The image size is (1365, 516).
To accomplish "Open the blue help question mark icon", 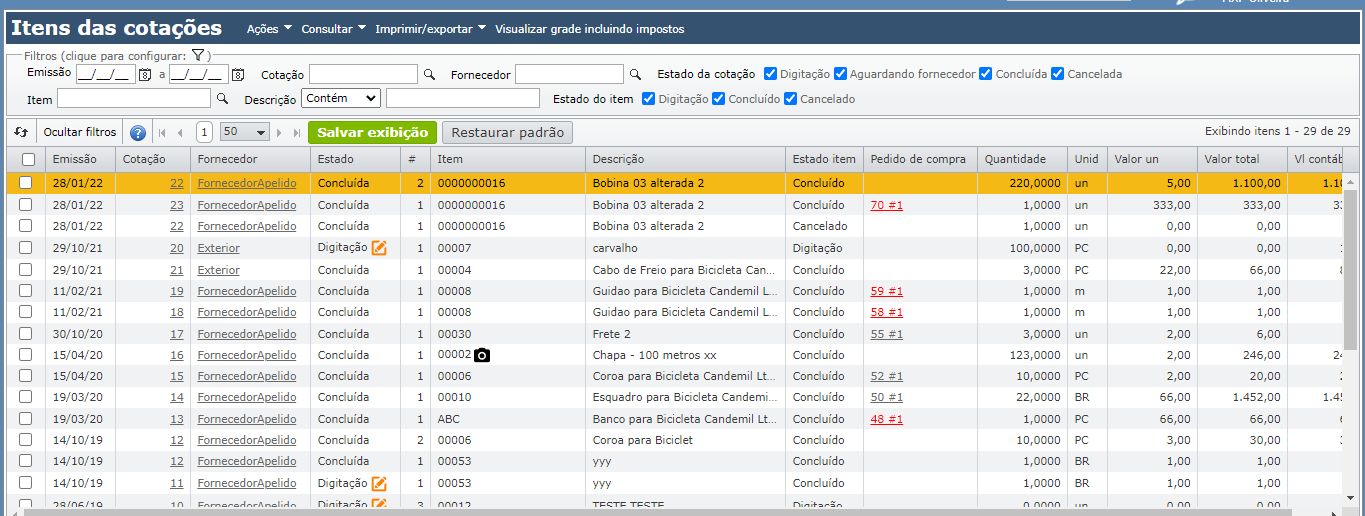I will pyautogui.click(x=138, y=132).
